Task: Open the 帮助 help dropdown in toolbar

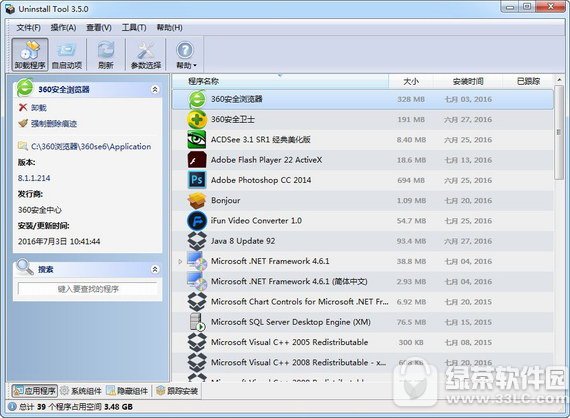Action: [186, 55]
